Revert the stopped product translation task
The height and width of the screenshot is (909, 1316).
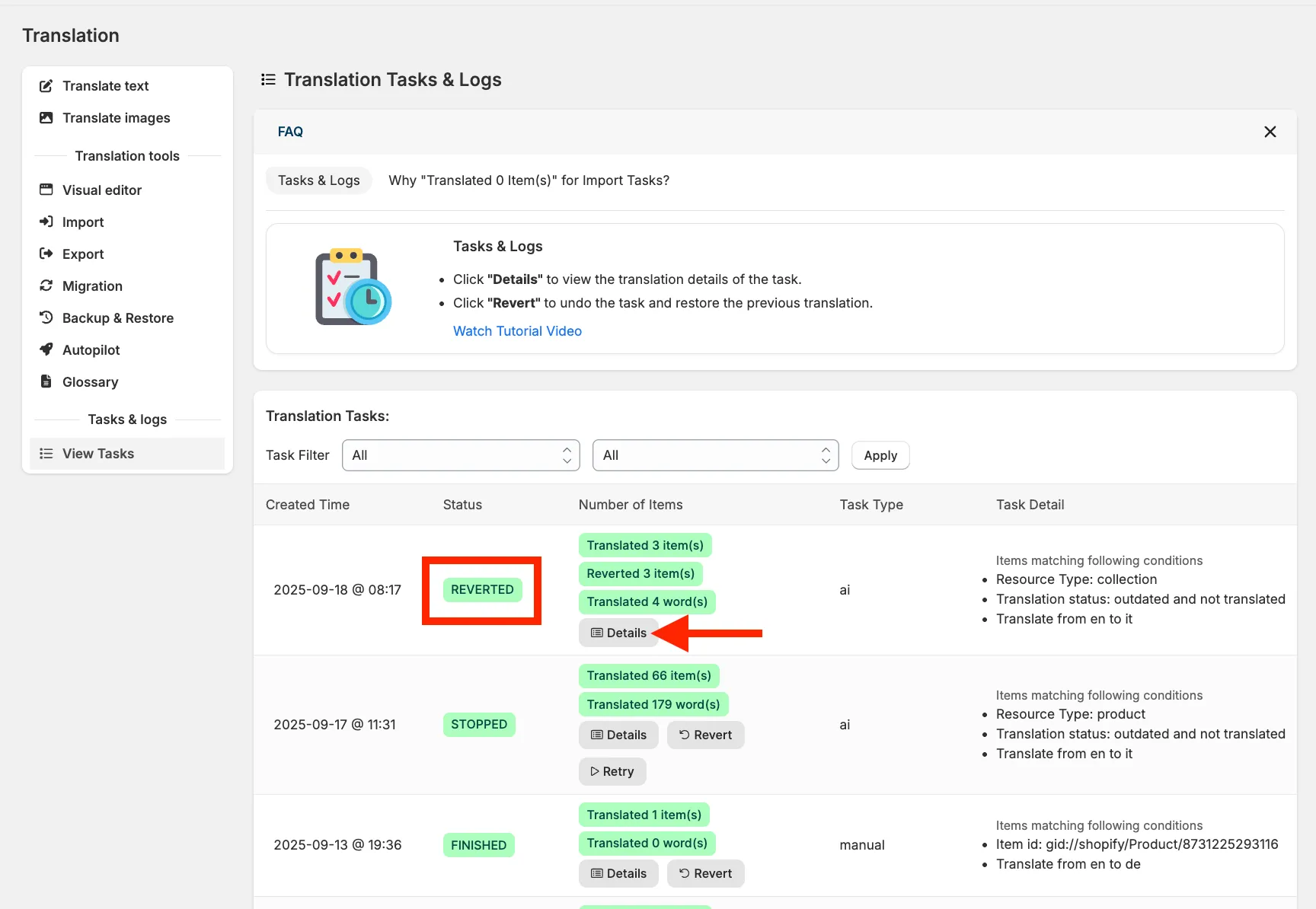tap(705, 735)
